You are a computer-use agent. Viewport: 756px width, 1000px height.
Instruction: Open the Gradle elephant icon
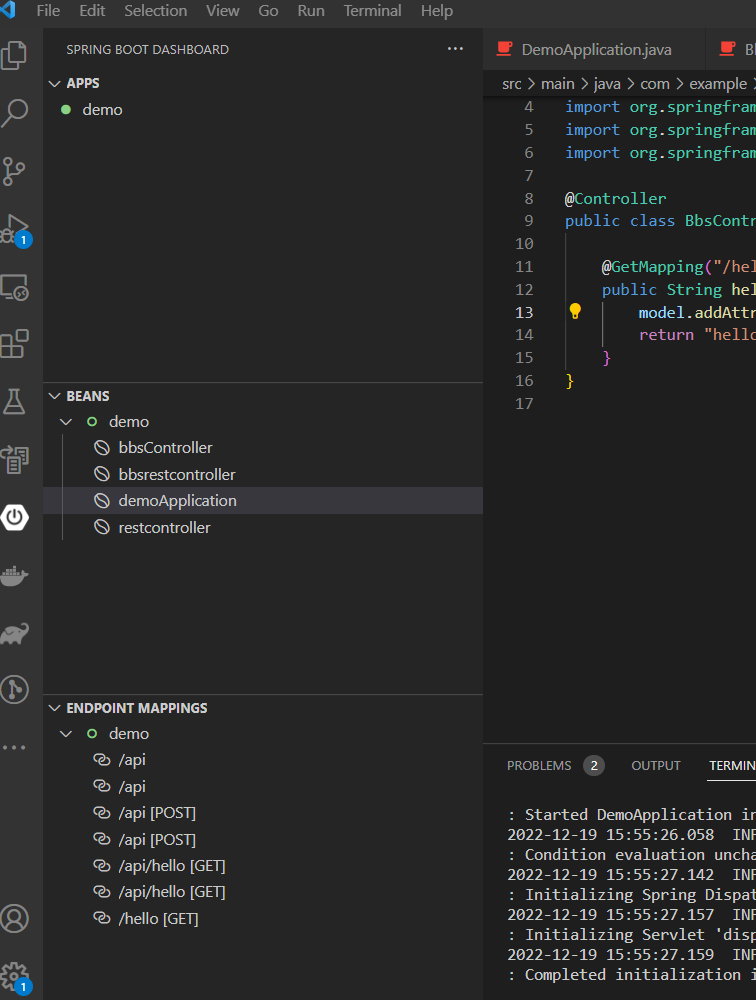(x=15, y=633)
